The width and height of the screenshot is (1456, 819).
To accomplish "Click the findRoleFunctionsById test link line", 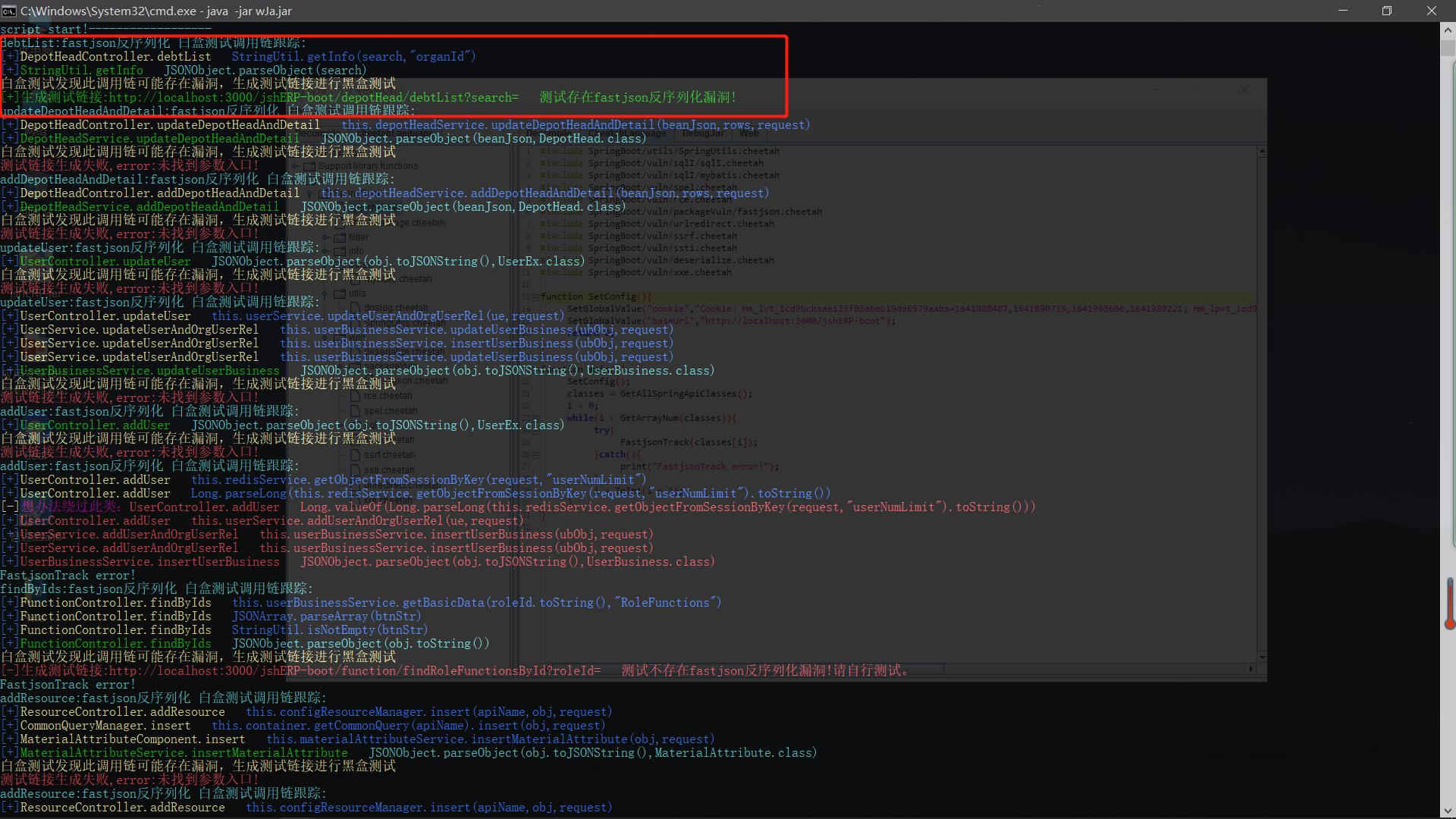I will (354, 671).
